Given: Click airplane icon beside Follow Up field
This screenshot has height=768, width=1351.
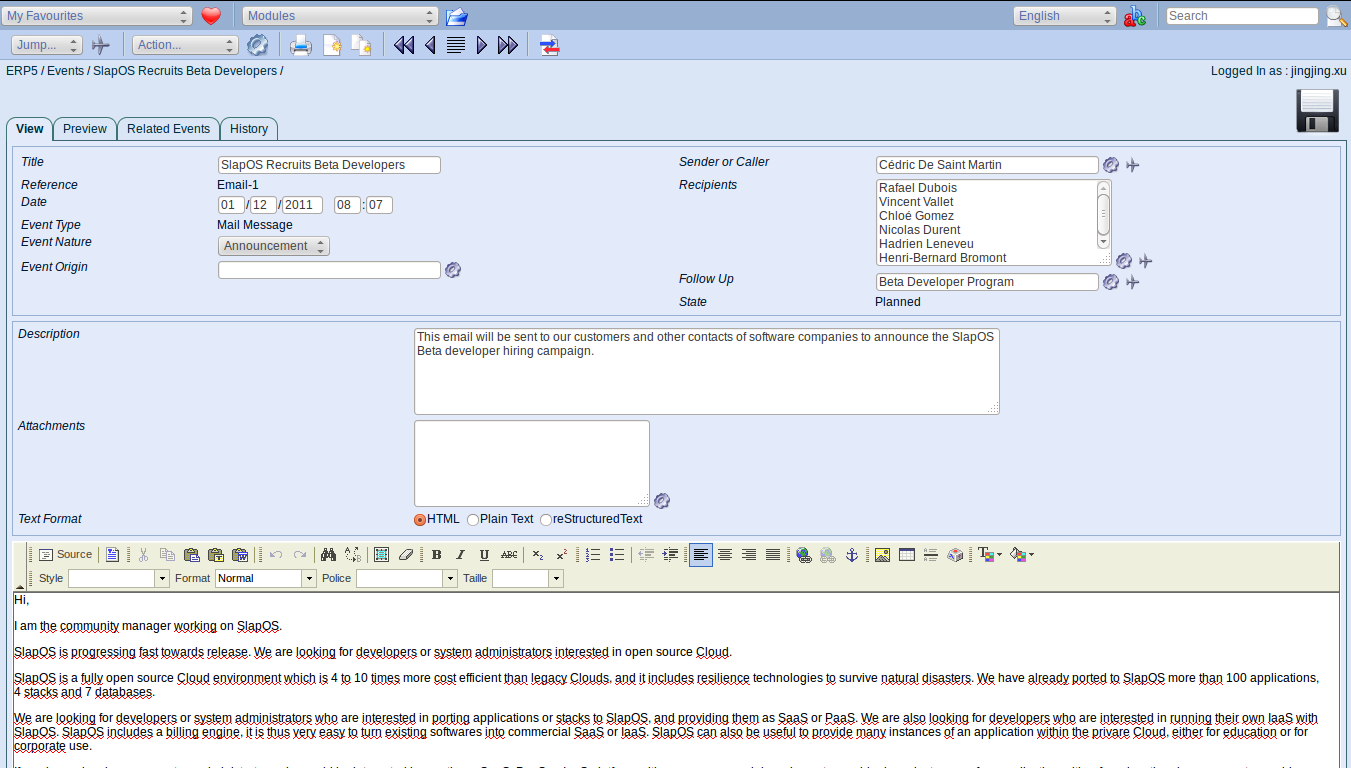Looking at the screenshot, I should pos(1133,282).
